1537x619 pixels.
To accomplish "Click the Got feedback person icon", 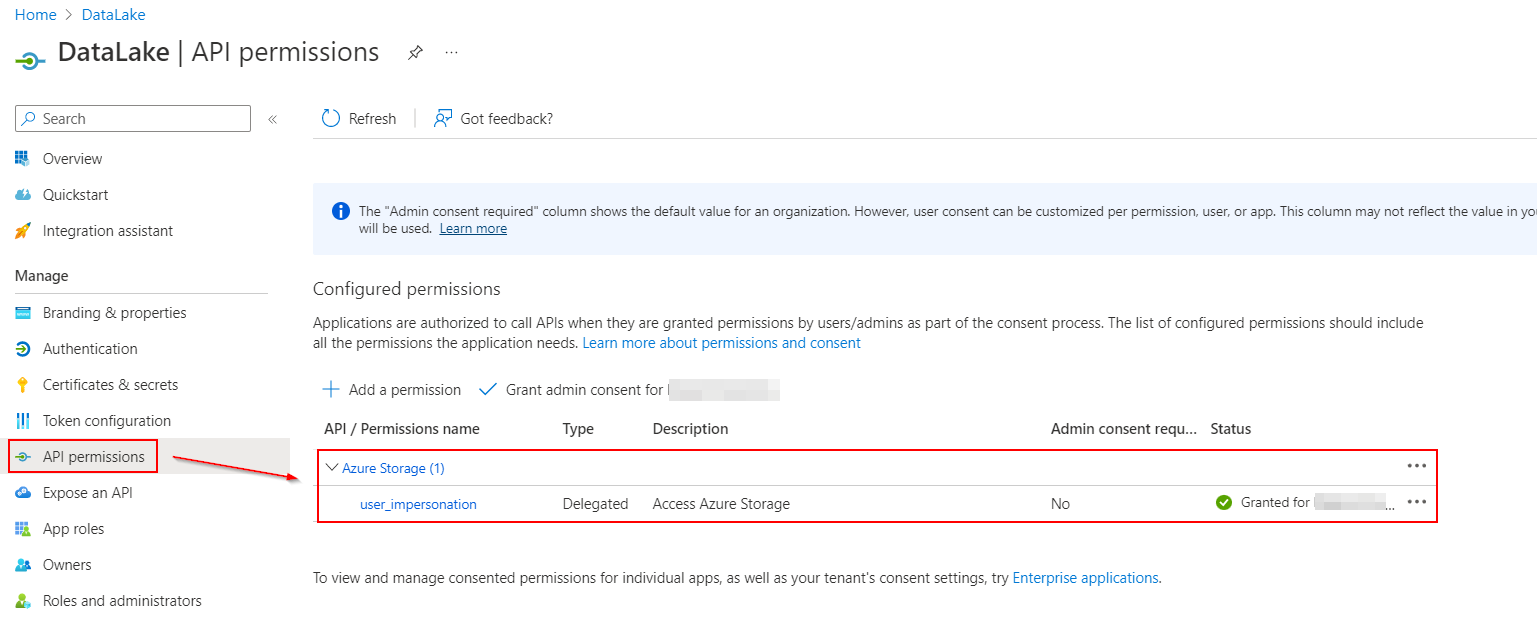I will pyautogui.click(x=443, y=118).
